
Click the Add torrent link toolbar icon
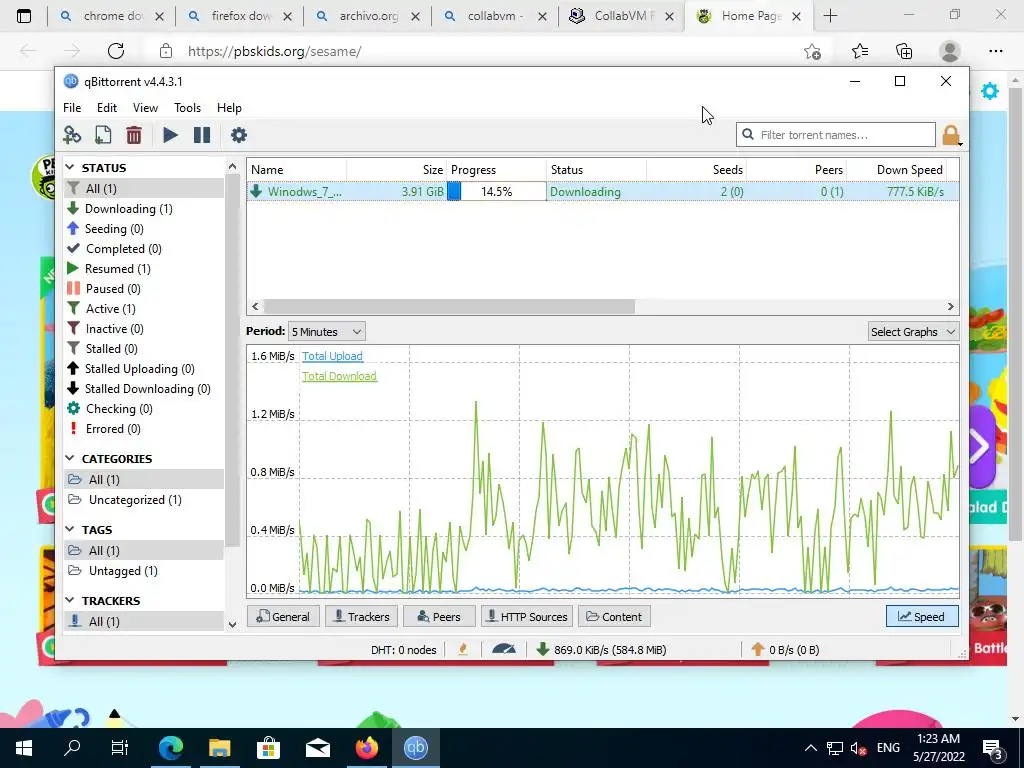pyautogui.click(x=72, y=135)
